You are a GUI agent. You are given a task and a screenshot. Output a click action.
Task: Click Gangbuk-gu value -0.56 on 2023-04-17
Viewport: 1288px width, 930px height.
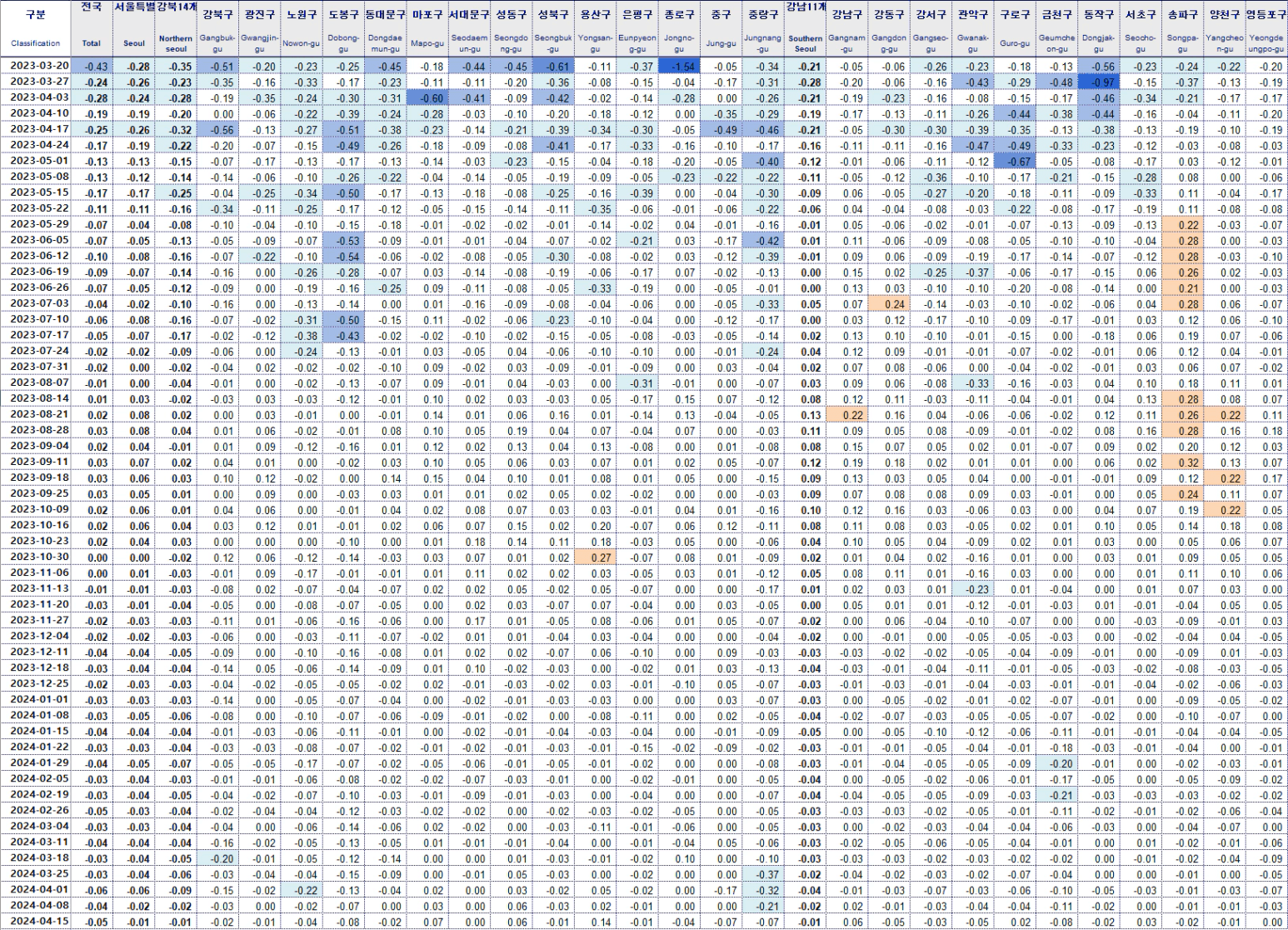tap(218, 130)
